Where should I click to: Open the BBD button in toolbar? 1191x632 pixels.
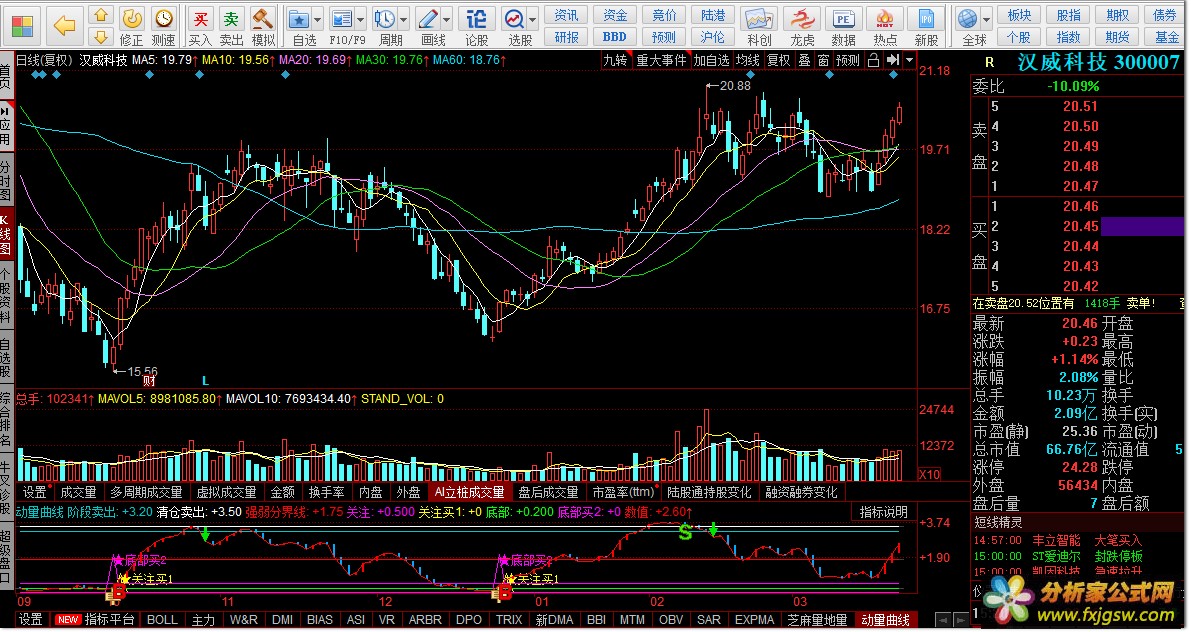[614, 36]
